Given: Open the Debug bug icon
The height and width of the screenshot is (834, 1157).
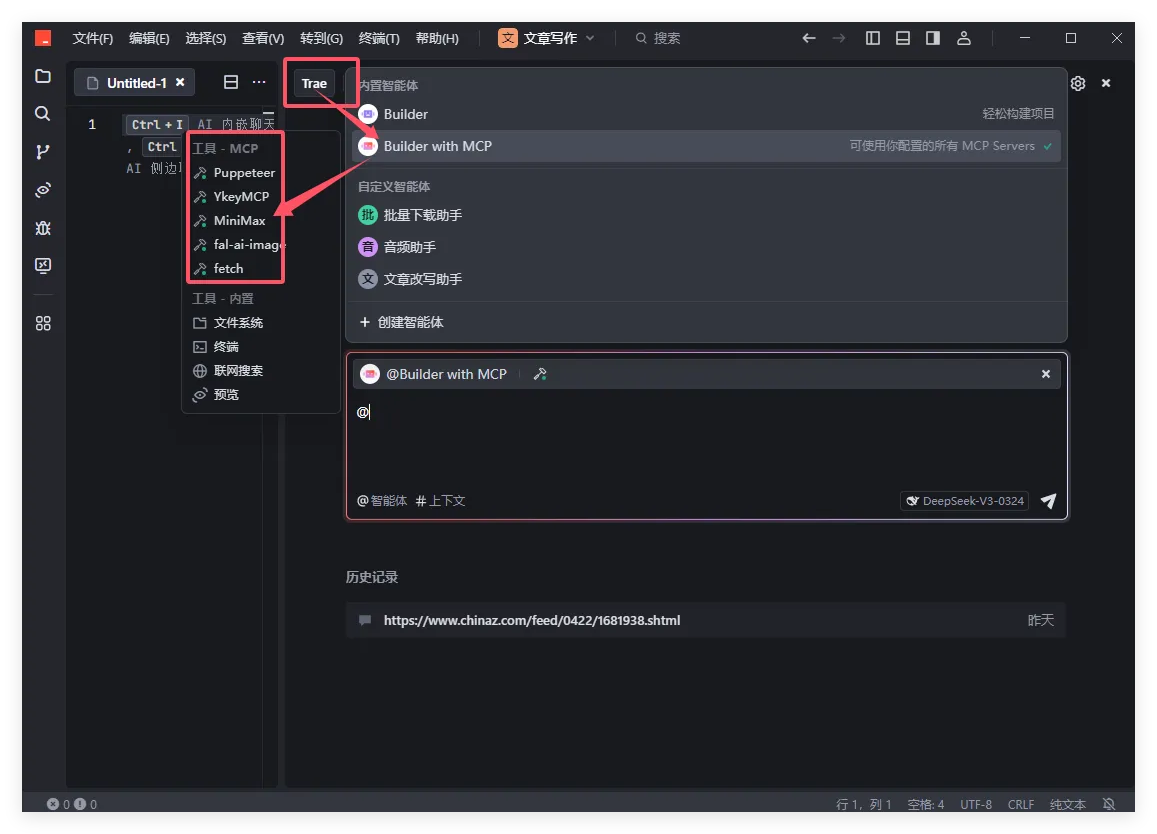Looking at the screenshot, I should click(x=42, y=228).
